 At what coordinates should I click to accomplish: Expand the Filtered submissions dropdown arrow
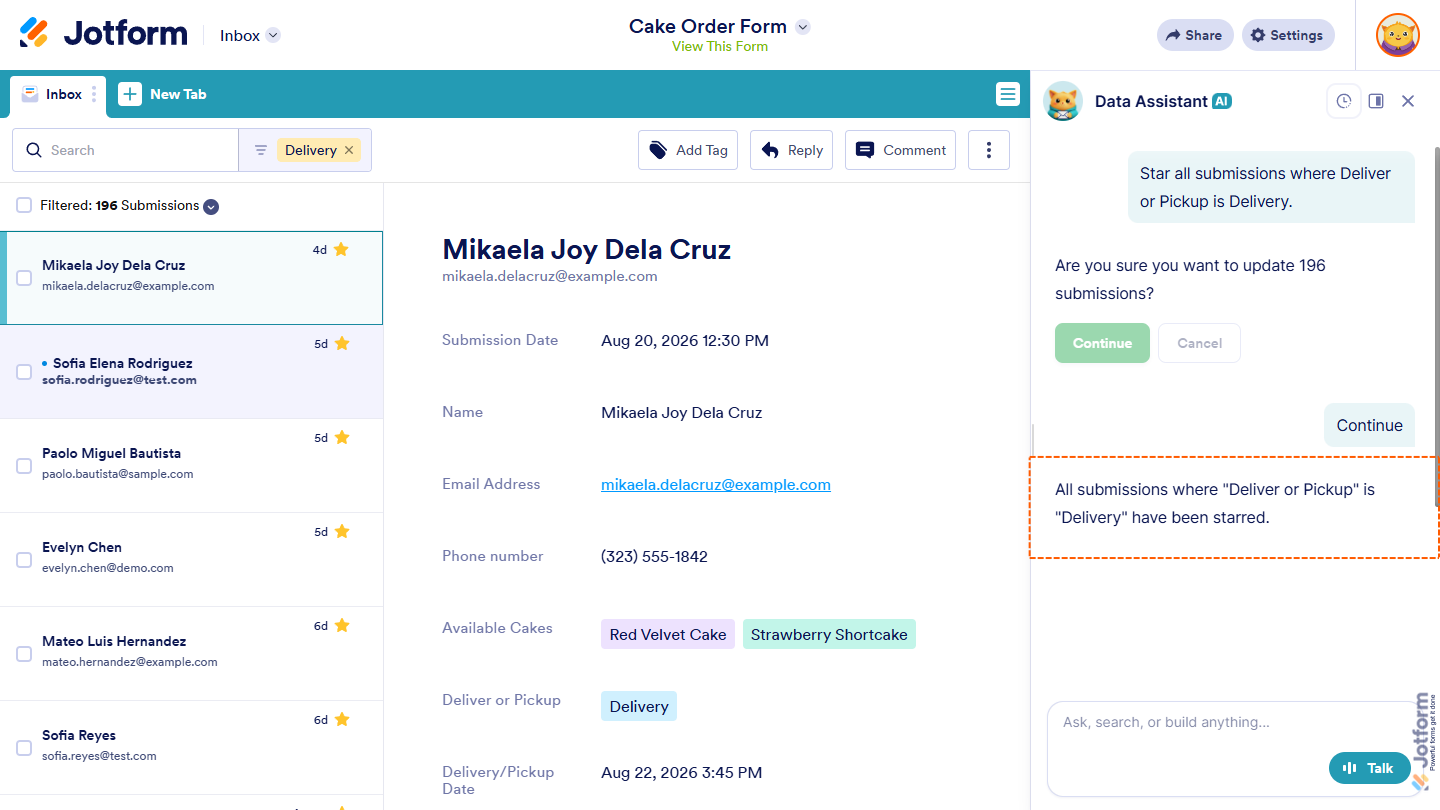click(211, 207)
